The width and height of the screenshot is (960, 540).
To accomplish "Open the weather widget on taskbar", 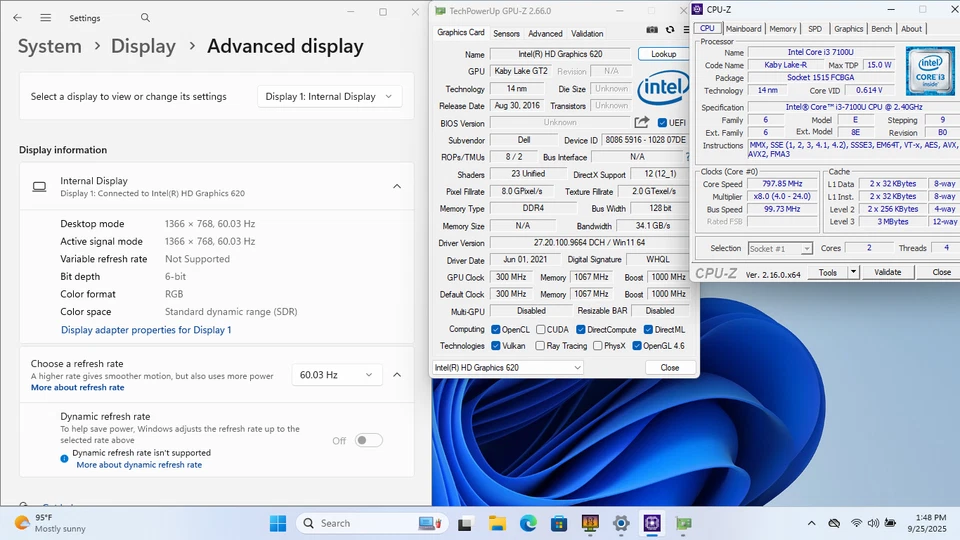I will pyautogui.click(x=50, y=523).
